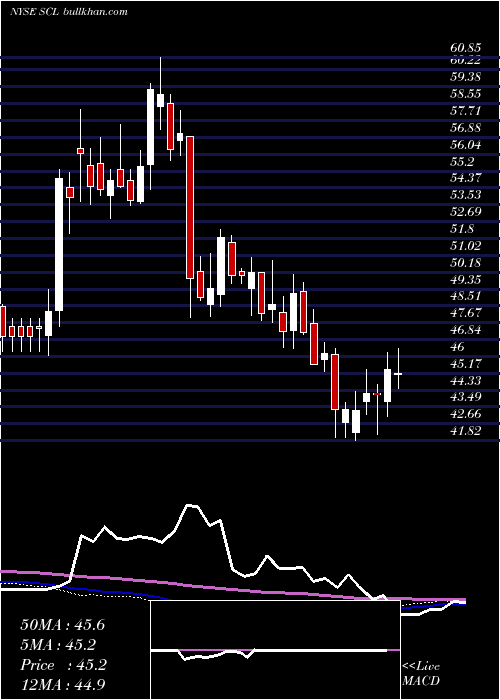
Task: Click the 51.8 price level label
Action: [x=461, y=229]
